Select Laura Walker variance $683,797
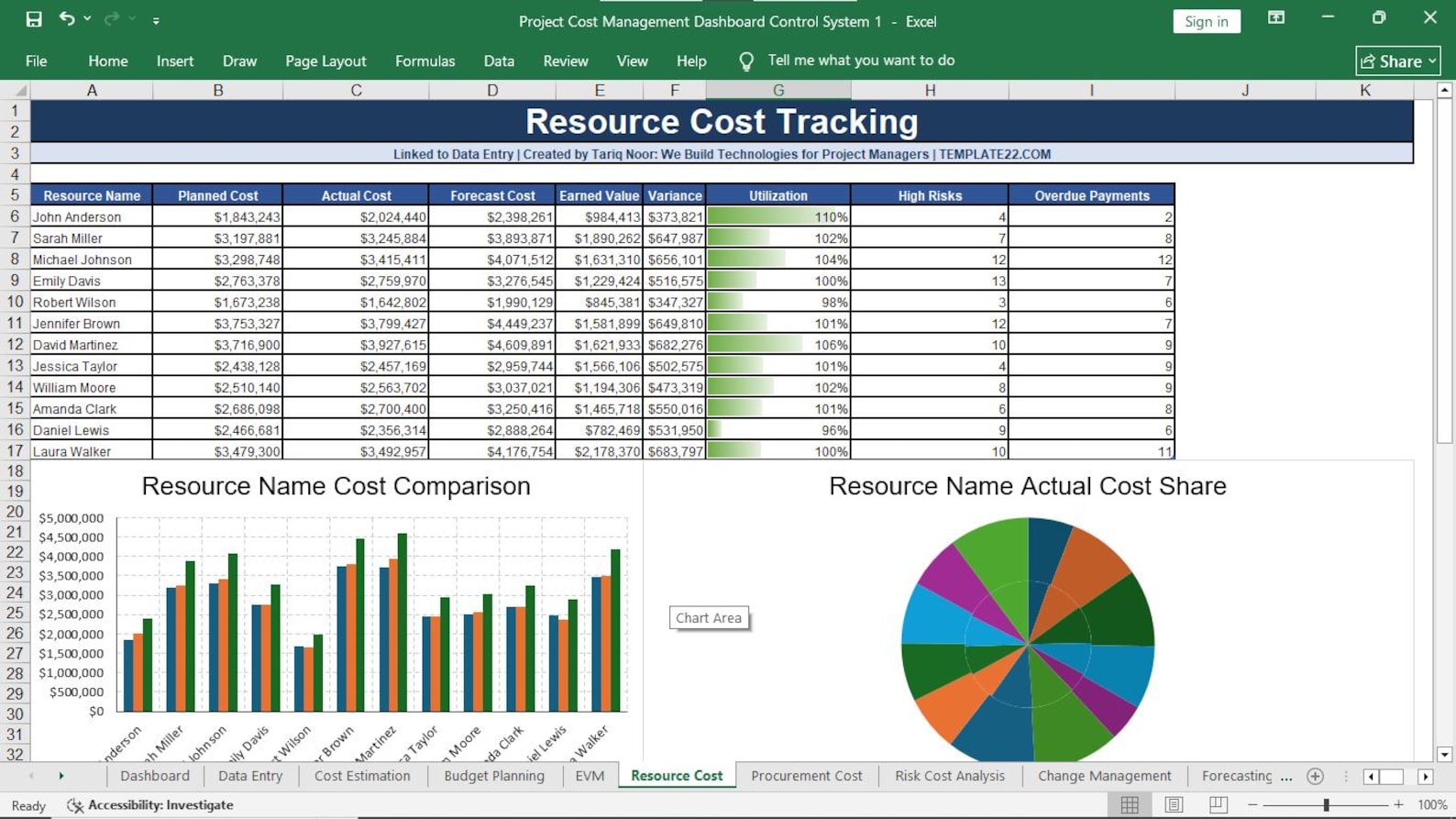1456x819 pixels. (675, 451)
